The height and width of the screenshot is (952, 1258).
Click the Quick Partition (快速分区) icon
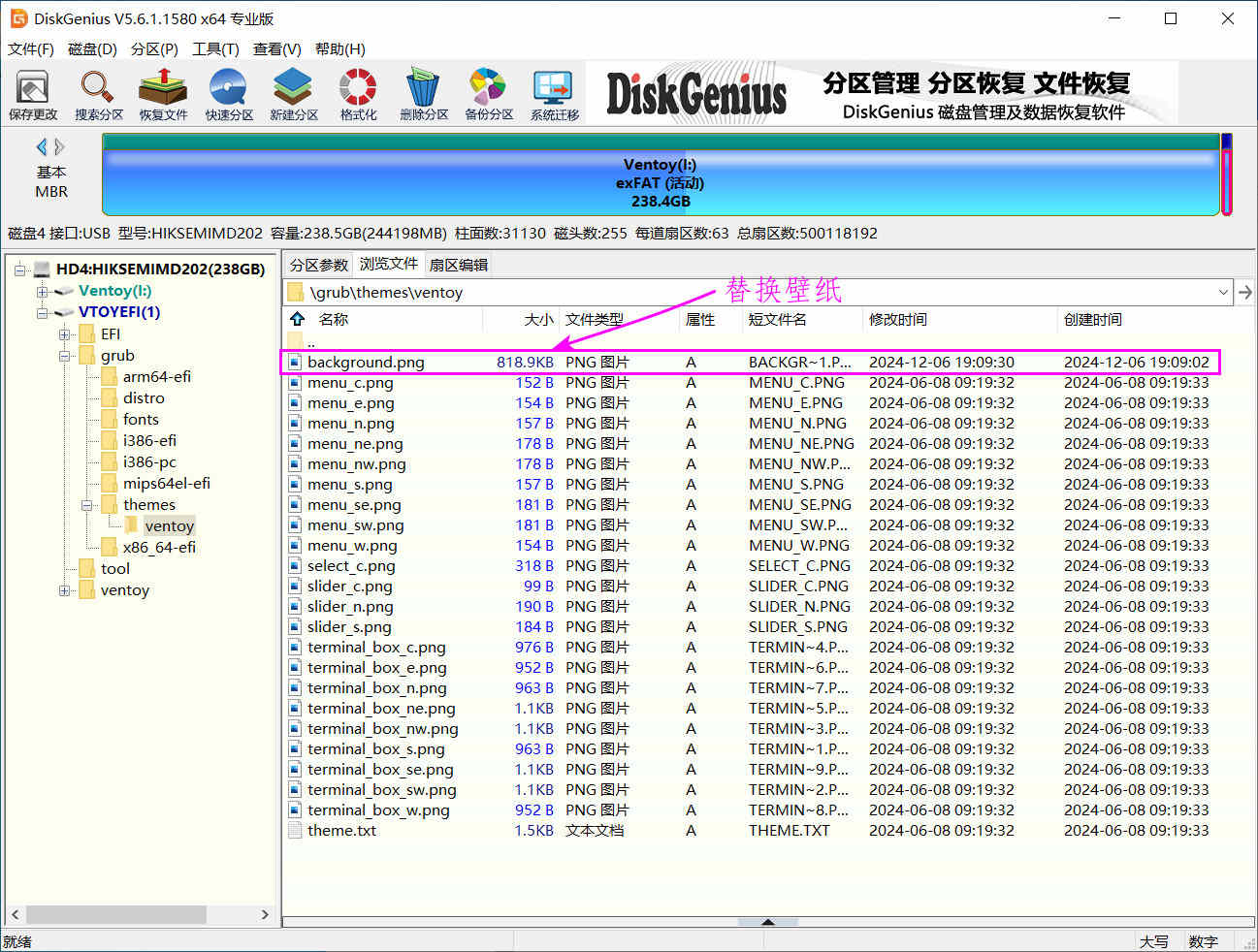coord(229,95)
